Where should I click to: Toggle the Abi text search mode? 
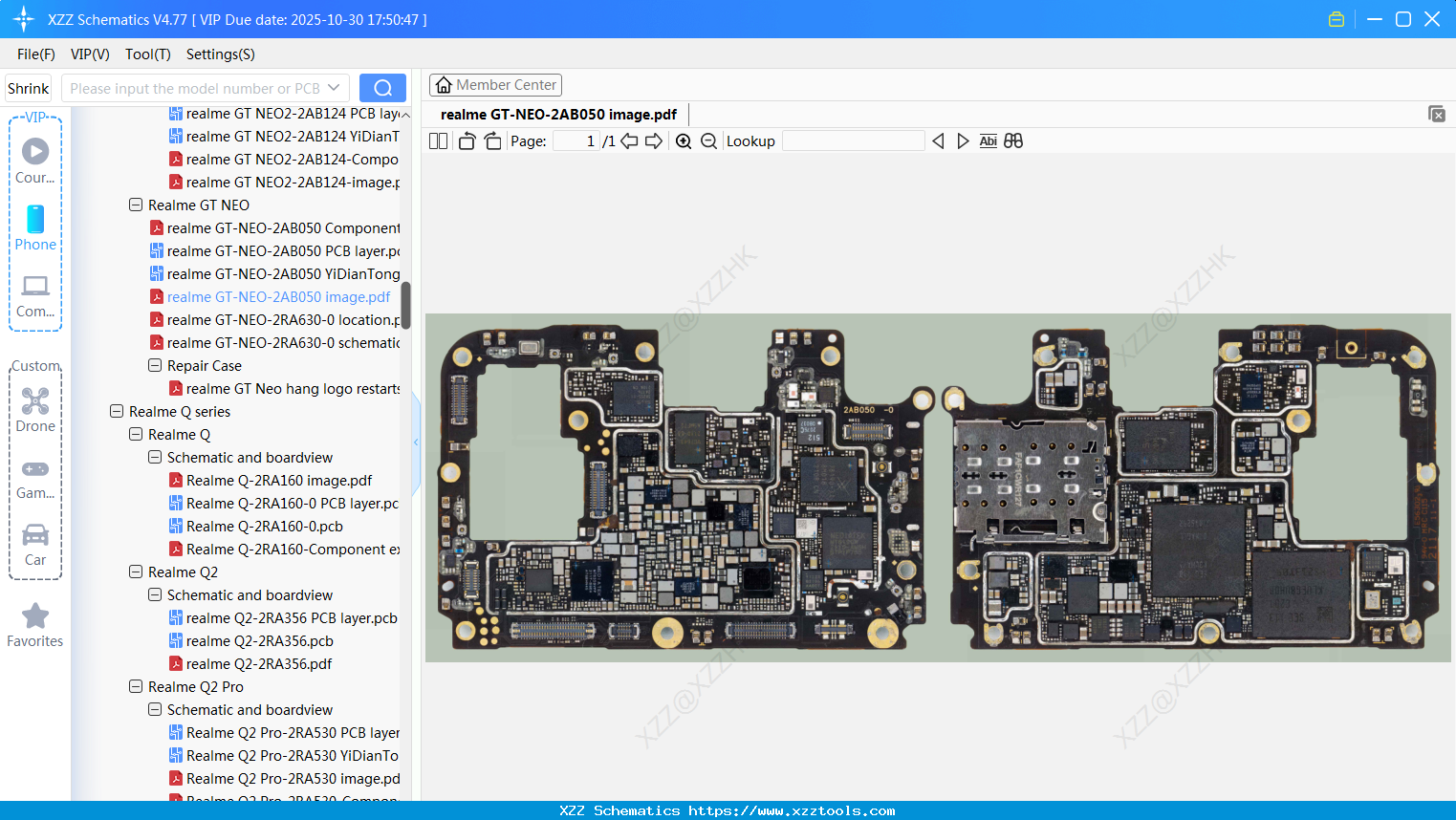988,140
